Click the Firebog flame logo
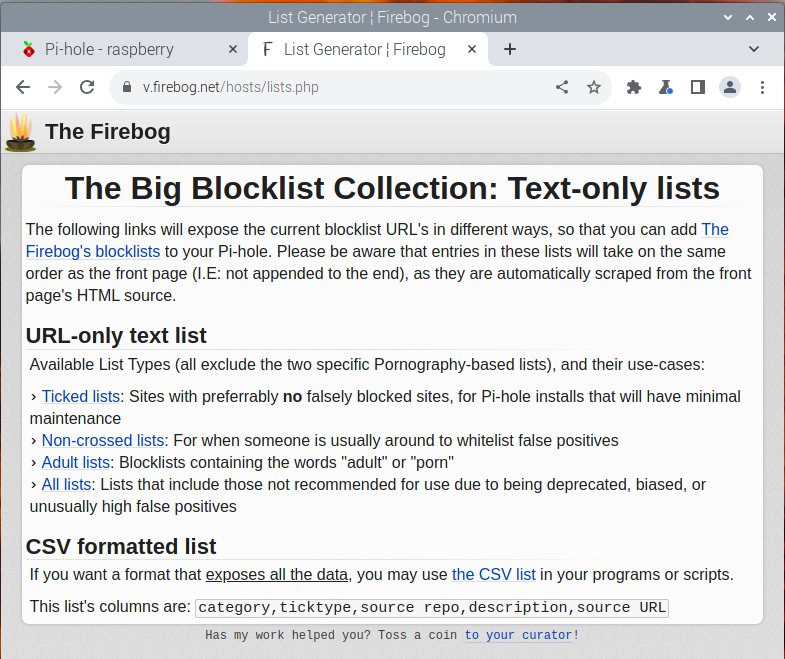785x659 pixels. pos(21,132)
